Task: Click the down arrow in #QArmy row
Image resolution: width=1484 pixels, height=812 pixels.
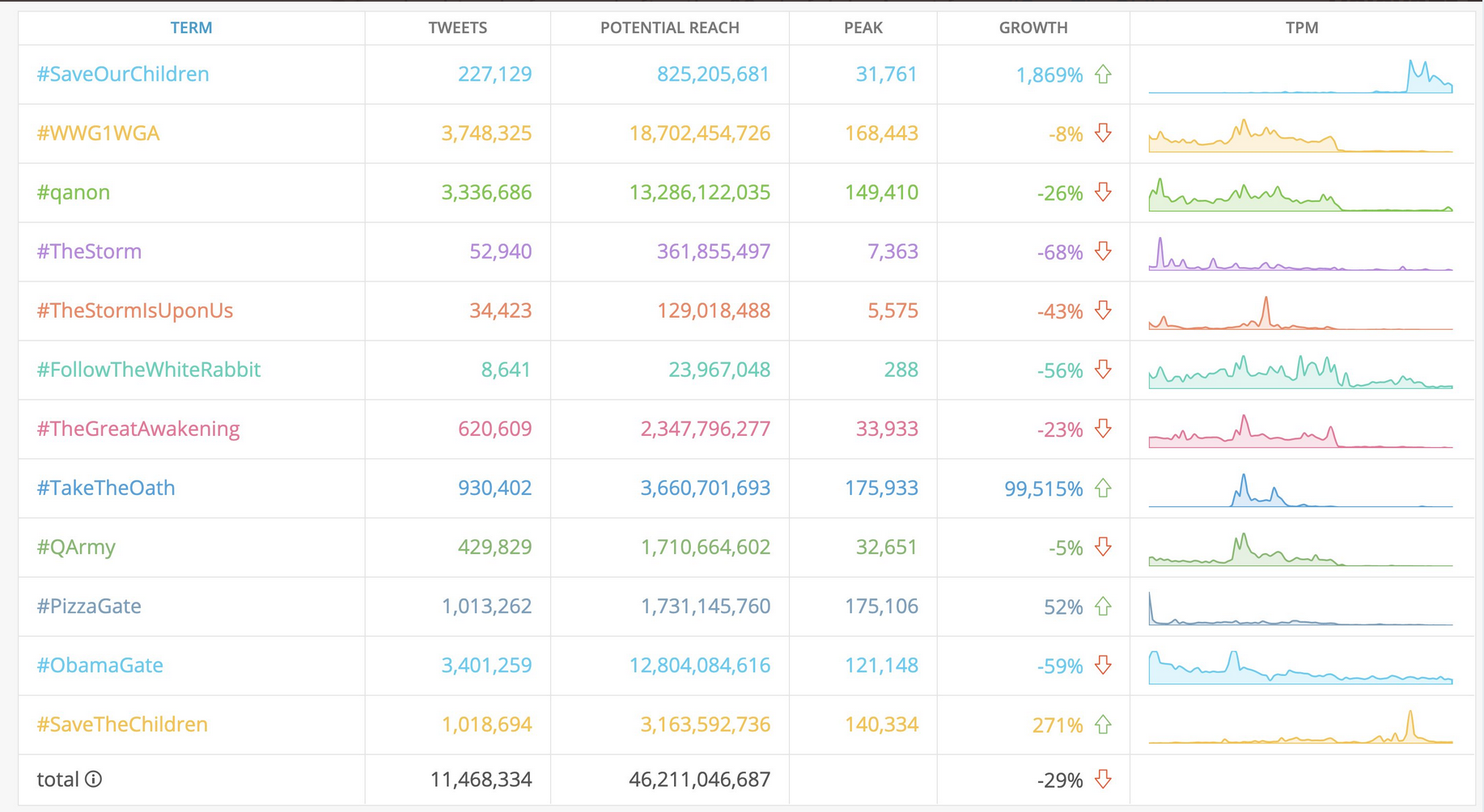Action: coord(1103,547)
